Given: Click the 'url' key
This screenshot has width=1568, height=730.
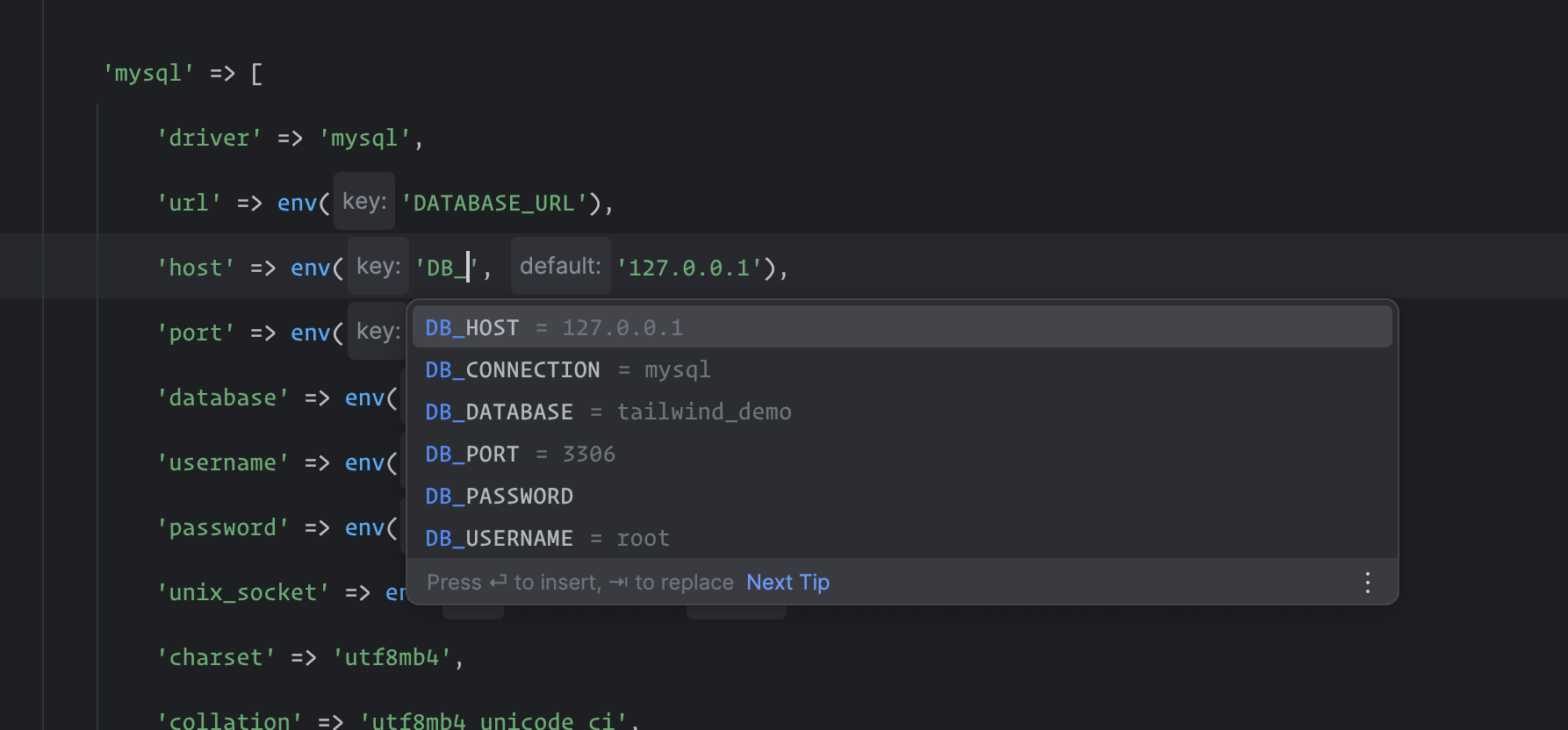Looking at the screenshot, I should pos(189,203).
